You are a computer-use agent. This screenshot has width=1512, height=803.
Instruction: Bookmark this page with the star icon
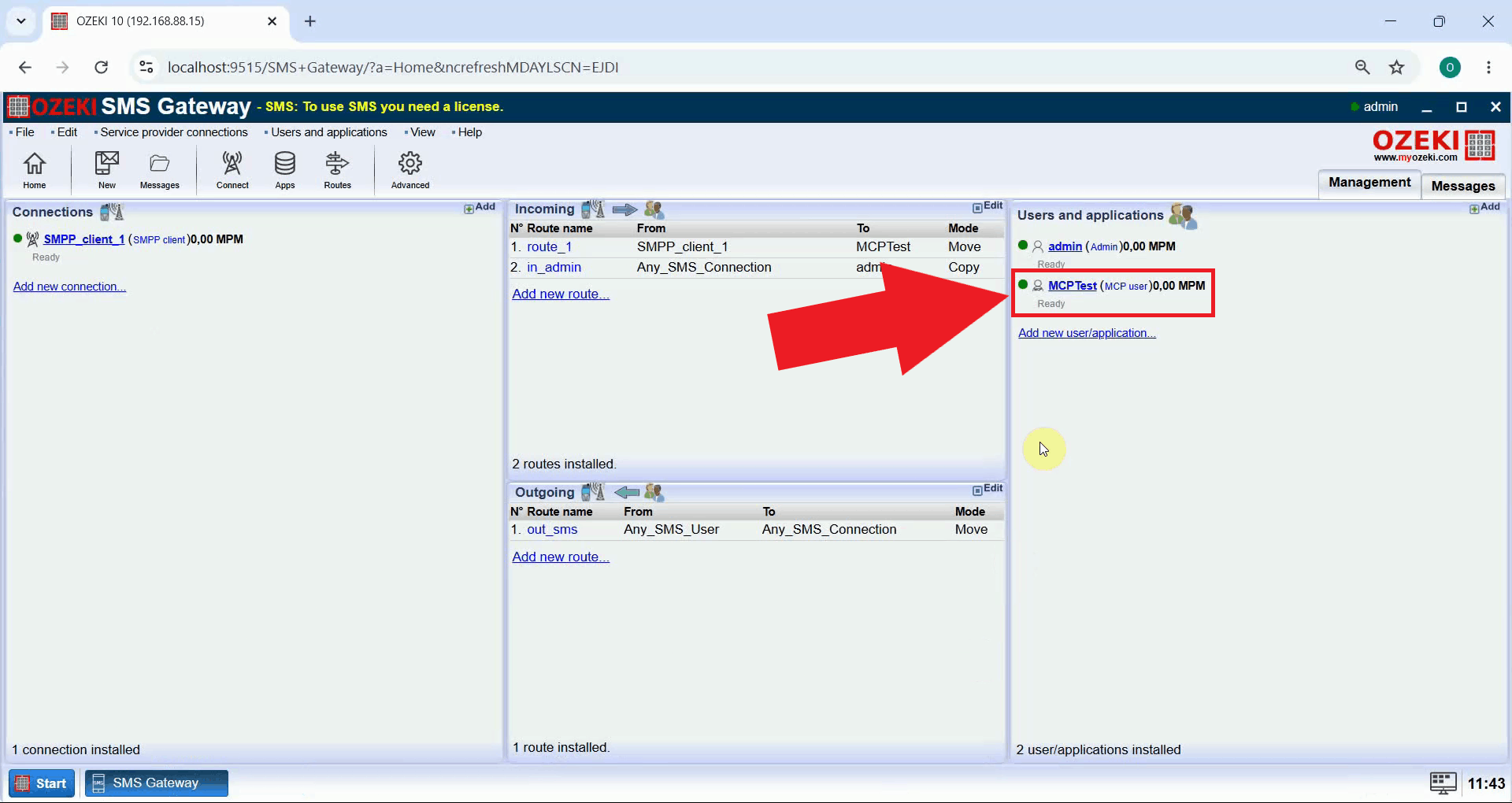pos(1396,67)
